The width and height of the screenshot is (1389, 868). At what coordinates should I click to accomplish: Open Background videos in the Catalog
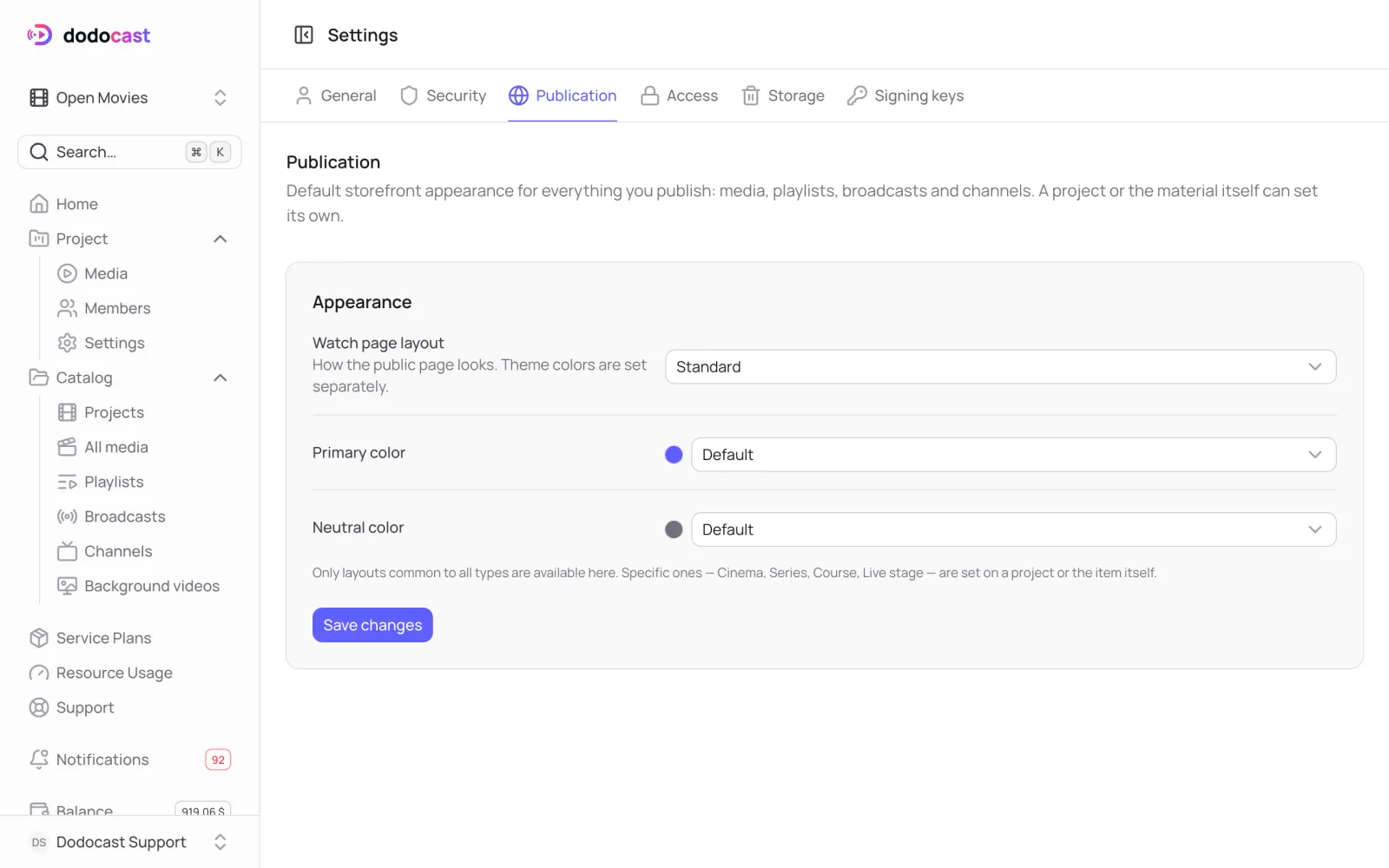(143, 586)
